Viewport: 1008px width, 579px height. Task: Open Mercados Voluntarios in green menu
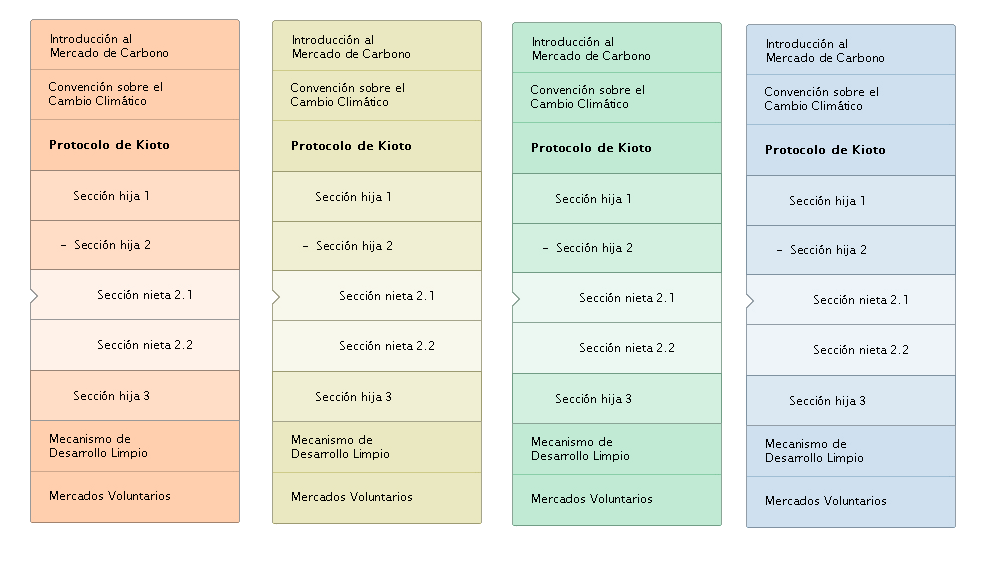tap(617, 500)
